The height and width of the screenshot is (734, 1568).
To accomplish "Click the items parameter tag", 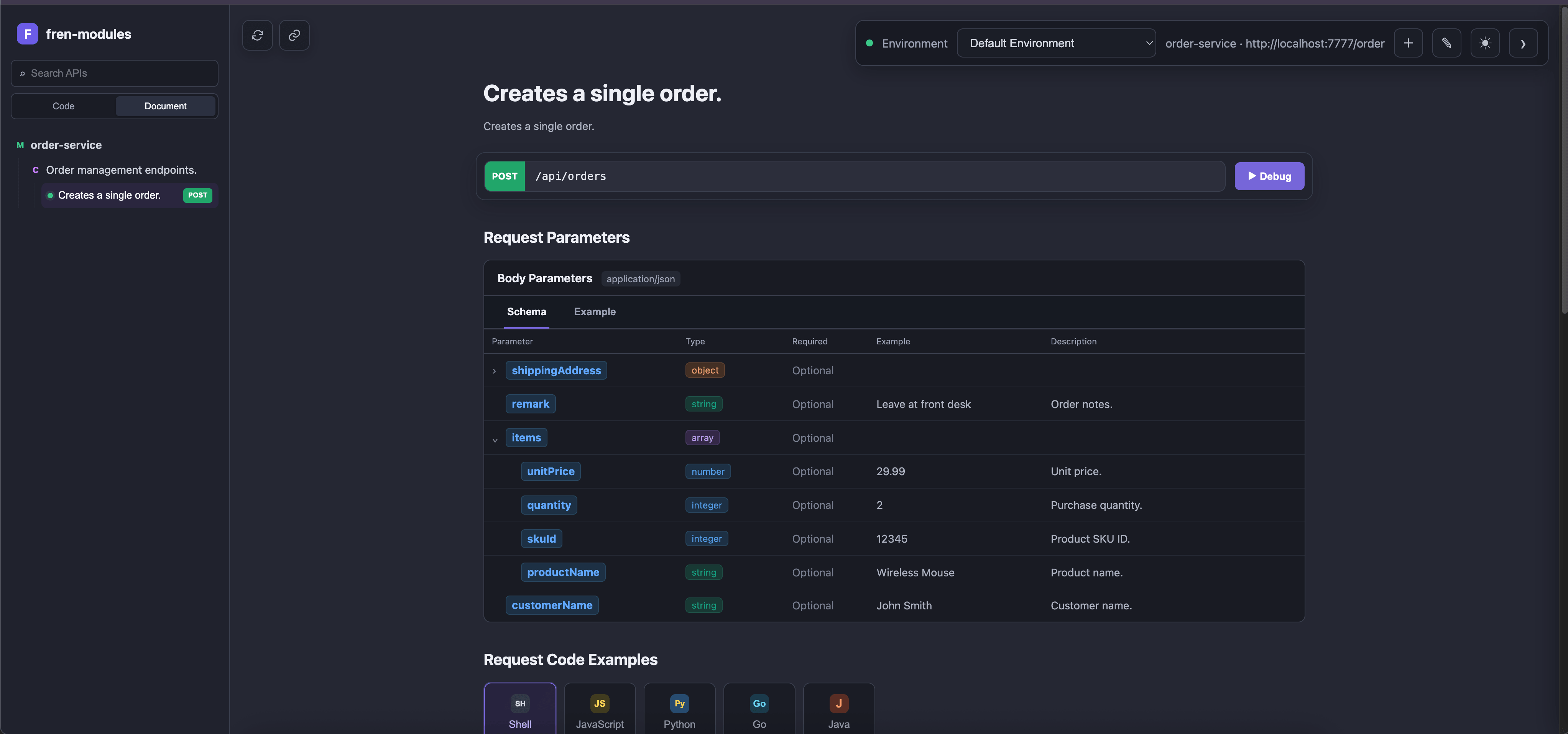I will click(x=526, y=437).
